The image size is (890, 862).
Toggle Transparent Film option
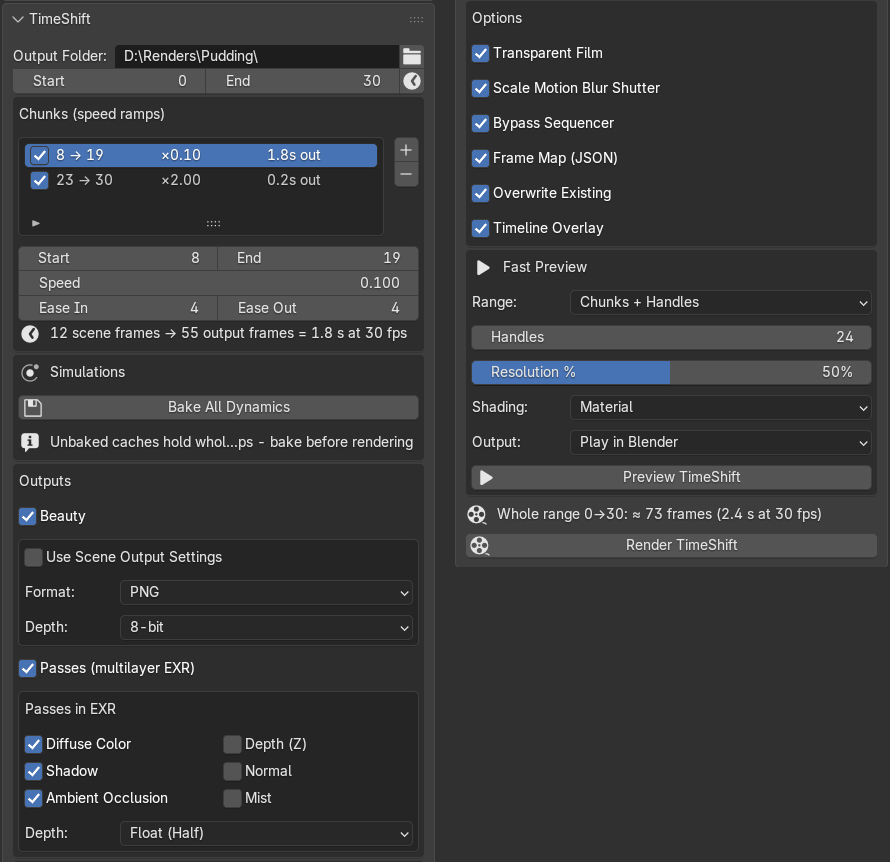(480, 53)
